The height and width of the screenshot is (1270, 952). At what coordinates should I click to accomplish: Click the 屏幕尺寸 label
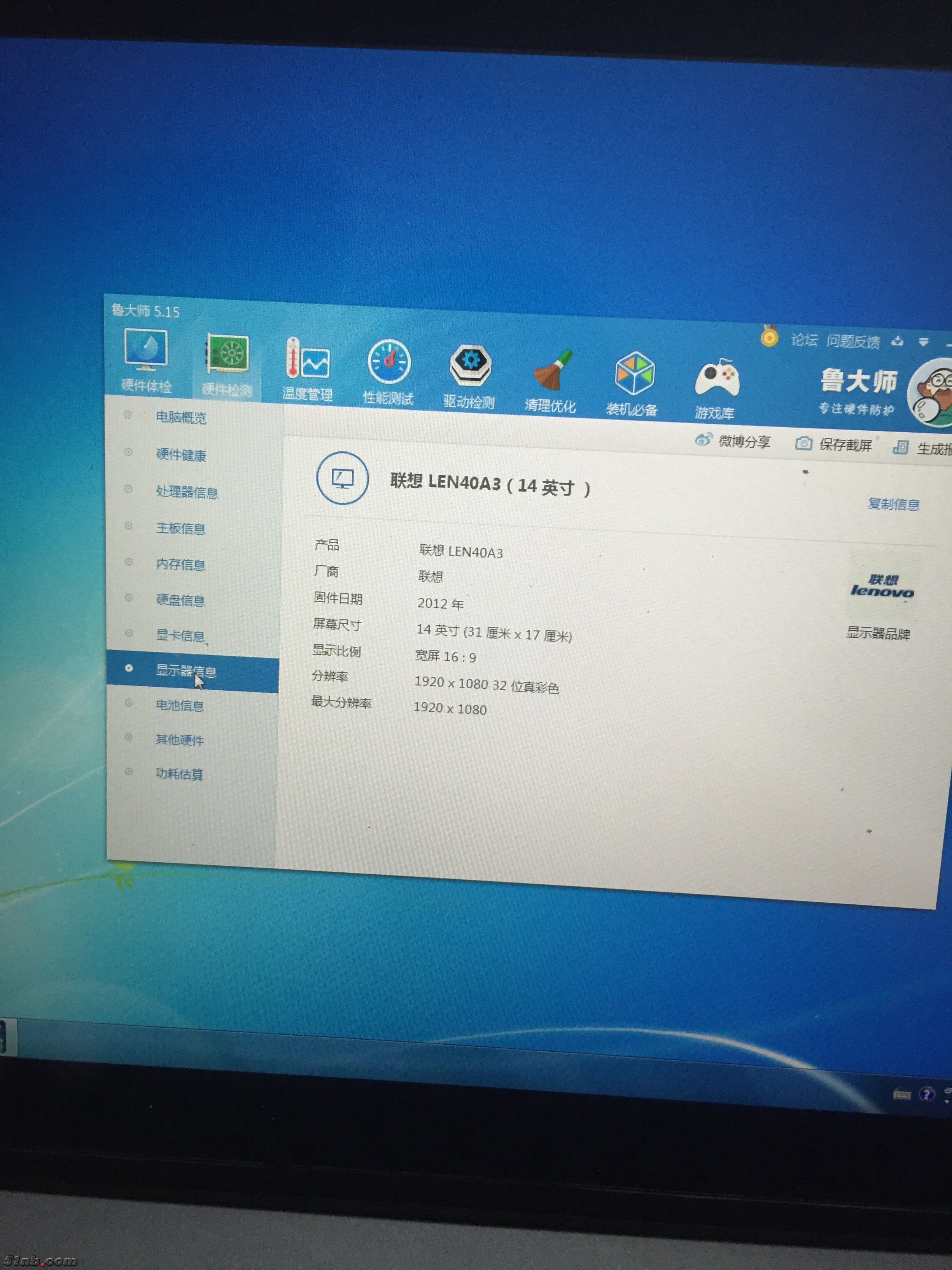(x=337, y=624)
